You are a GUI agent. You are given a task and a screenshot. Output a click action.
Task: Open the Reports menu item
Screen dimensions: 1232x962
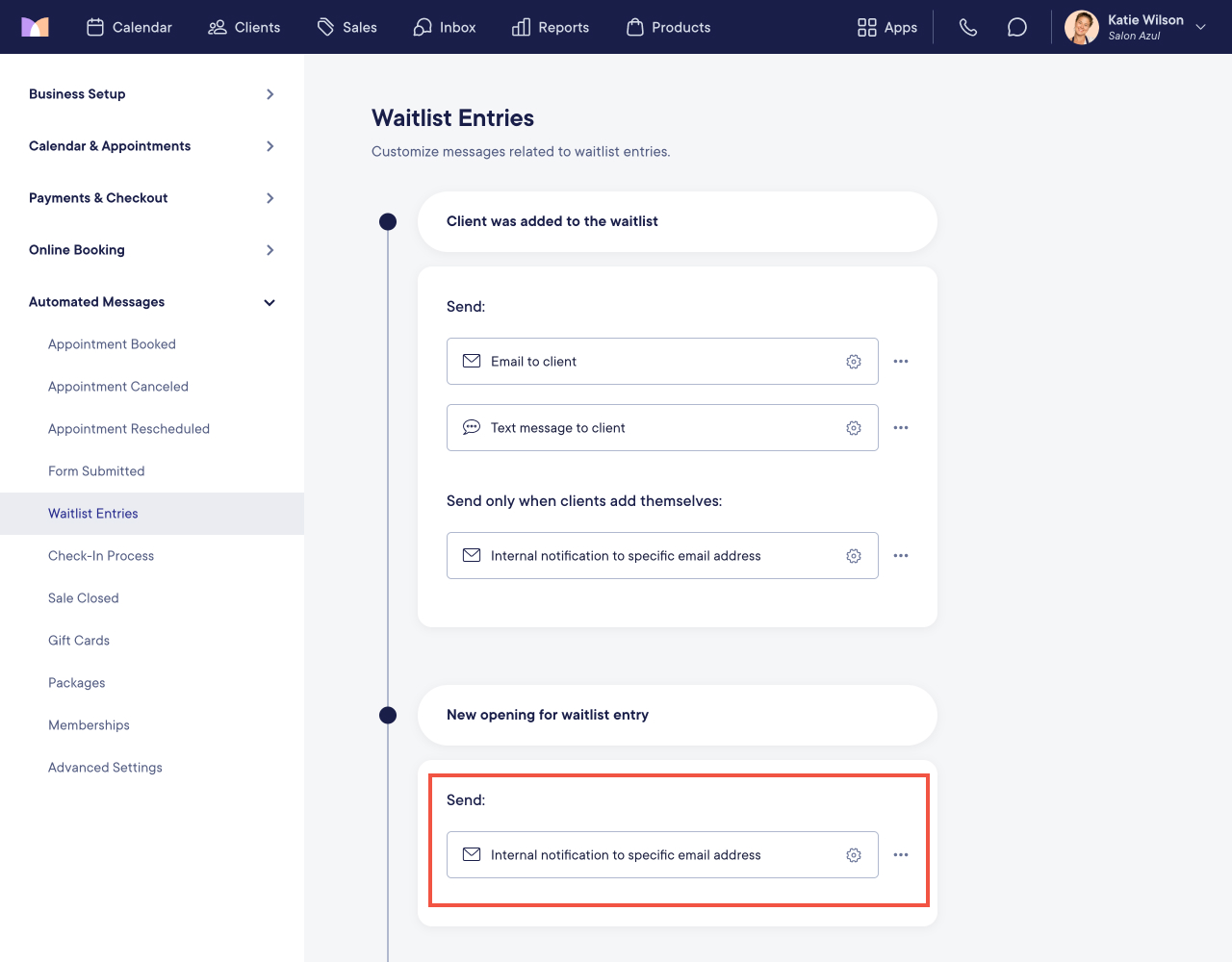click(x=551, y=27)
